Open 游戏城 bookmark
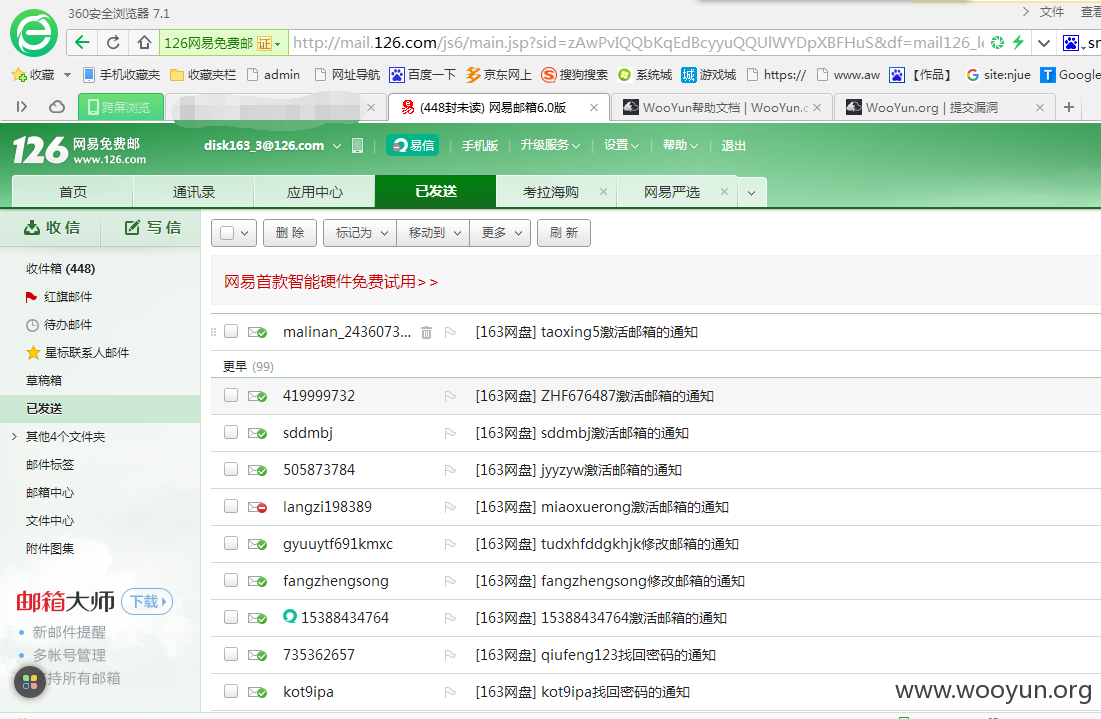 pyautogui.click(x=709, y=74)
